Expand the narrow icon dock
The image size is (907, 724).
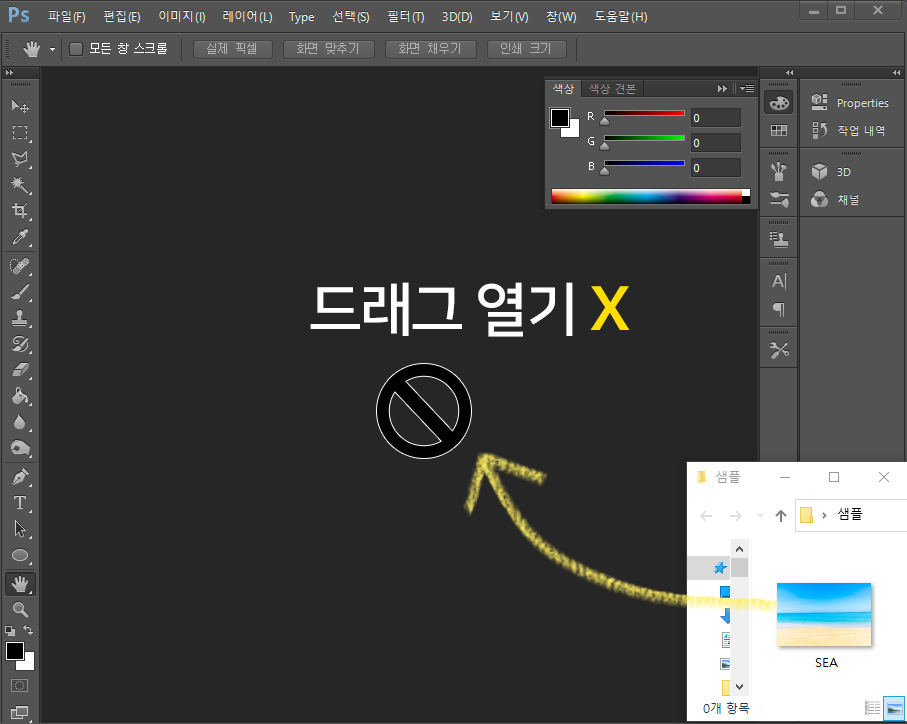click(790, 72)
